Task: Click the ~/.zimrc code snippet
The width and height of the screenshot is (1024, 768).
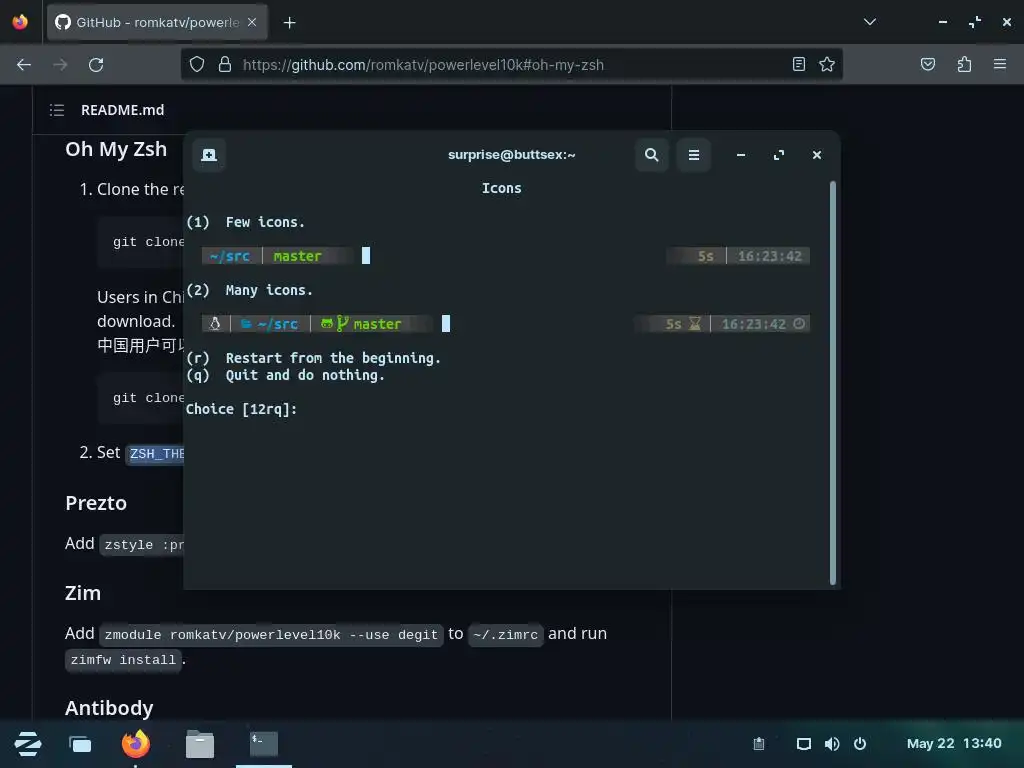Action: coord(505,635)
